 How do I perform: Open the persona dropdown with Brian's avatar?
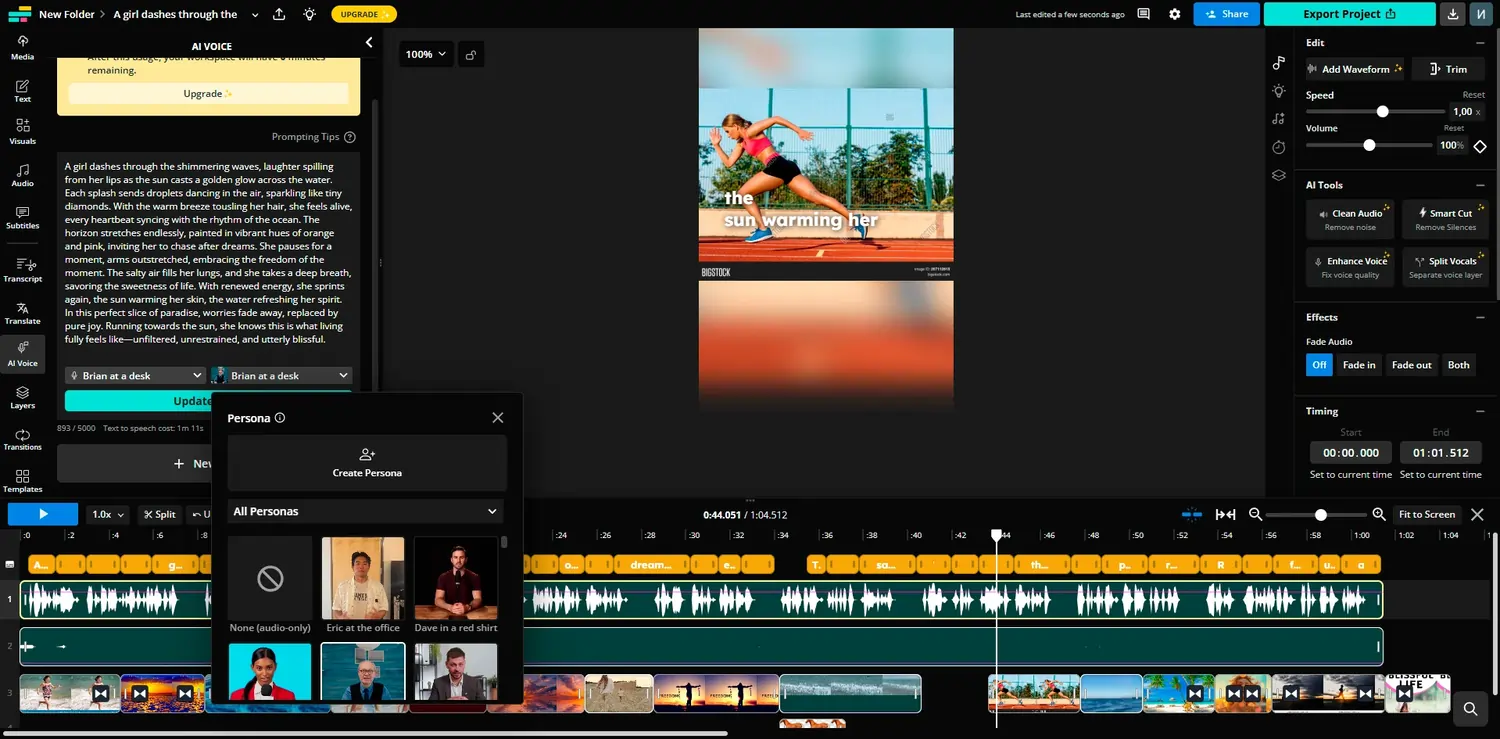point(281,376)
